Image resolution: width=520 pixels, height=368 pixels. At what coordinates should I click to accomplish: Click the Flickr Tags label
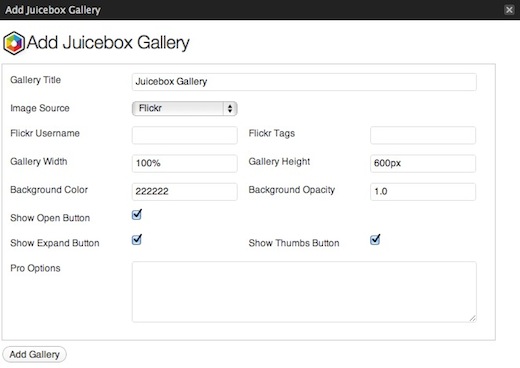point(272,133)
